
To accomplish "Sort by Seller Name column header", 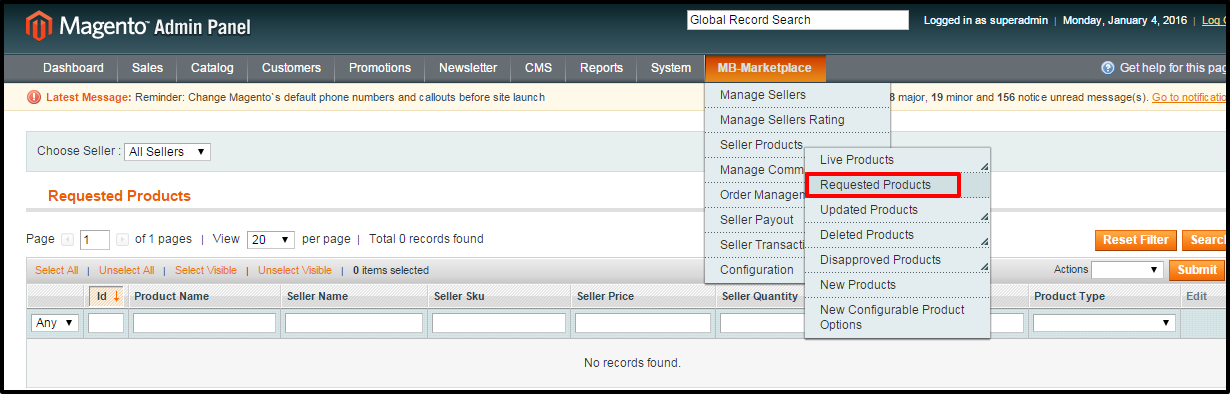I will tap(317, 296).
